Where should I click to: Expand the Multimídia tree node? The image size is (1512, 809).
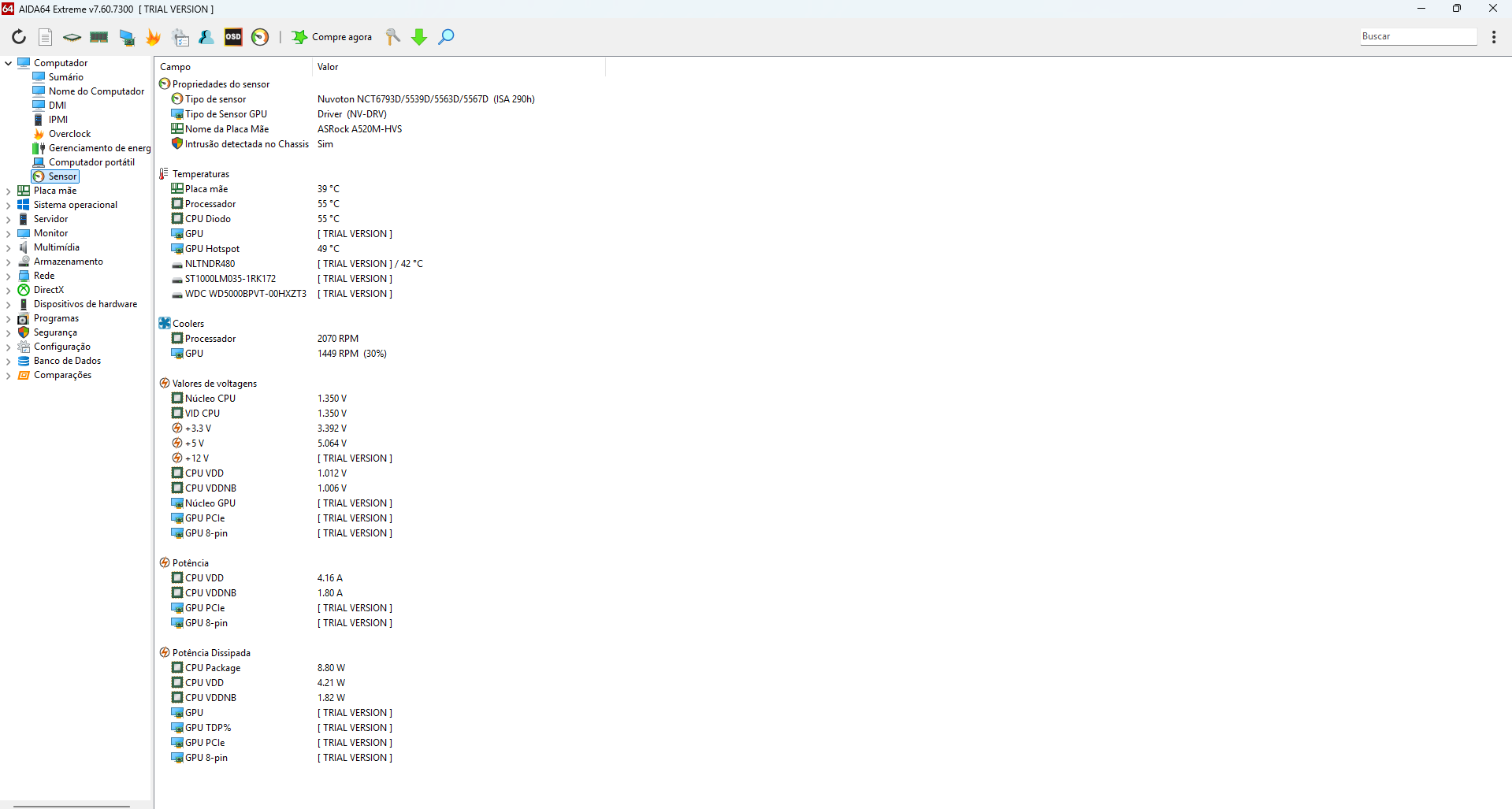click(8, 247)
